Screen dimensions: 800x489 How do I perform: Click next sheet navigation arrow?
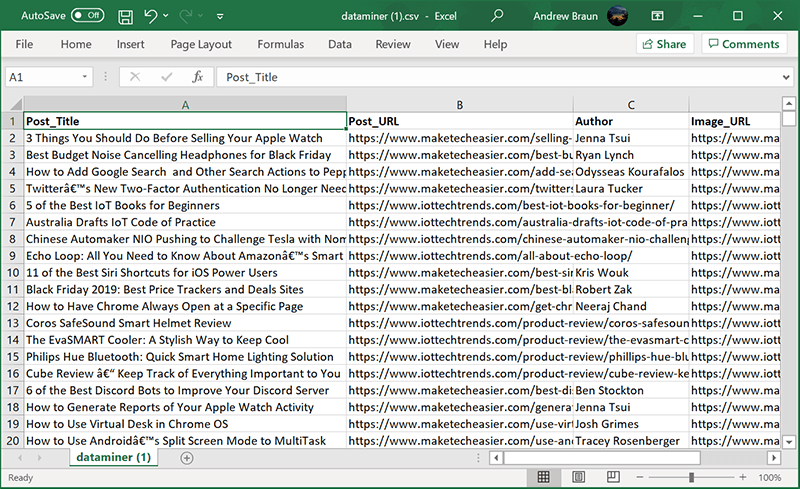[39, 458]
